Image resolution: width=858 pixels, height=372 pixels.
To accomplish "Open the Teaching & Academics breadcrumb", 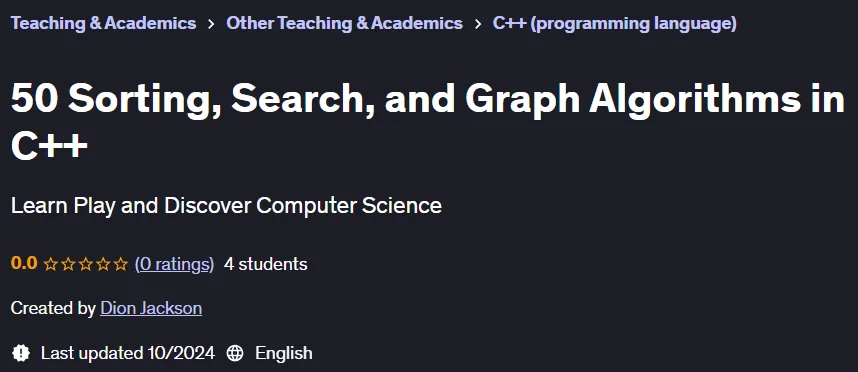I will [x=103, y=23].
